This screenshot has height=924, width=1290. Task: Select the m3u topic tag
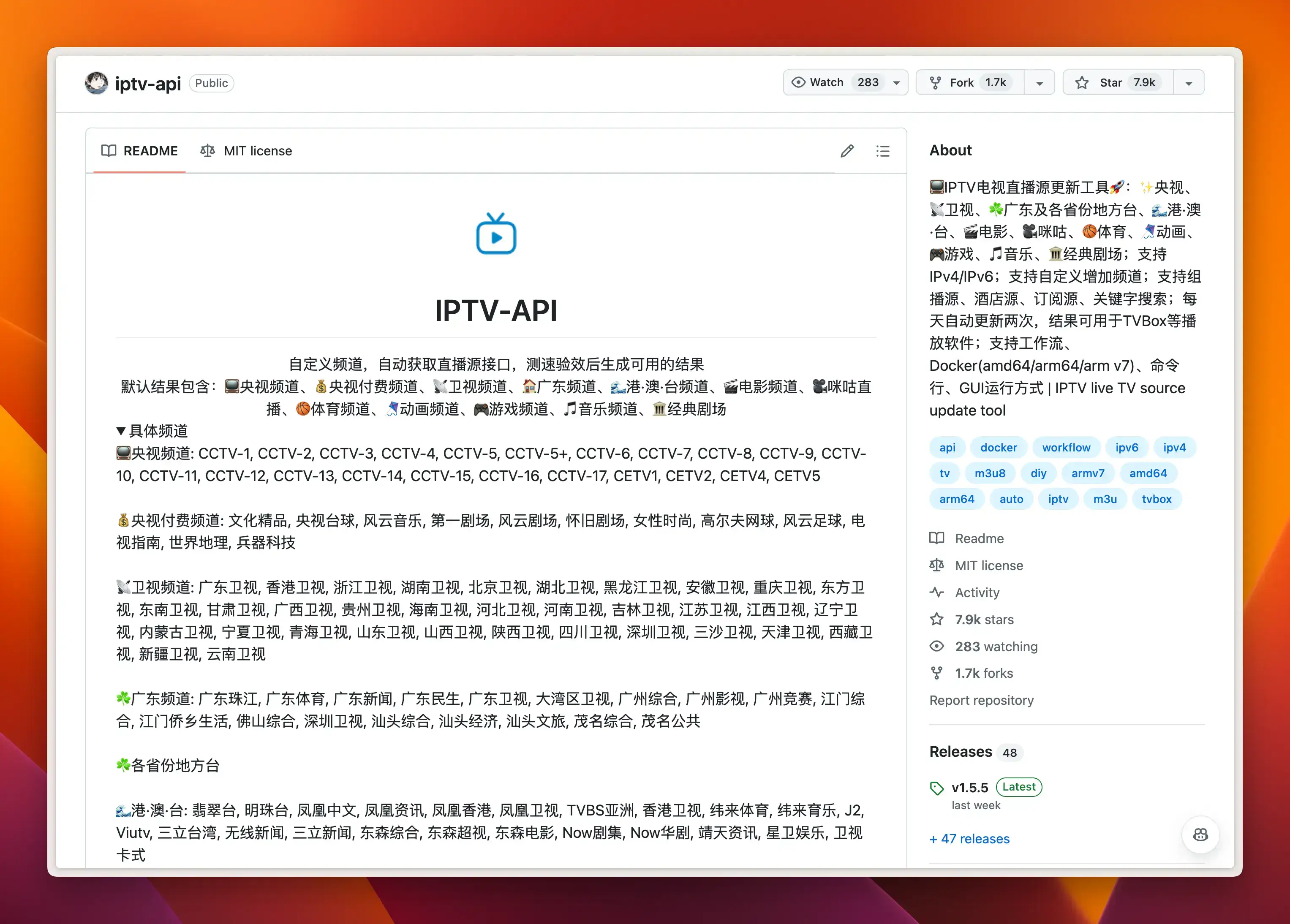1105,499
